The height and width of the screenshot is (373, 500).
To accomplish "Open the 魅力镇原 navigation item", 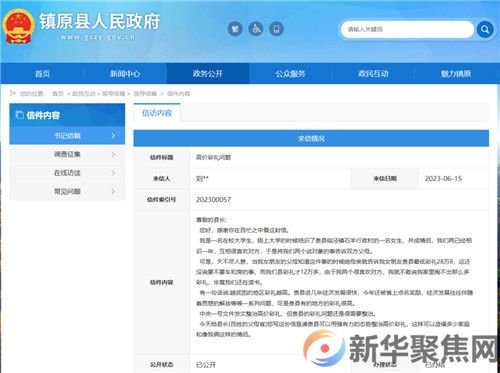I will [x=456, y=74].
